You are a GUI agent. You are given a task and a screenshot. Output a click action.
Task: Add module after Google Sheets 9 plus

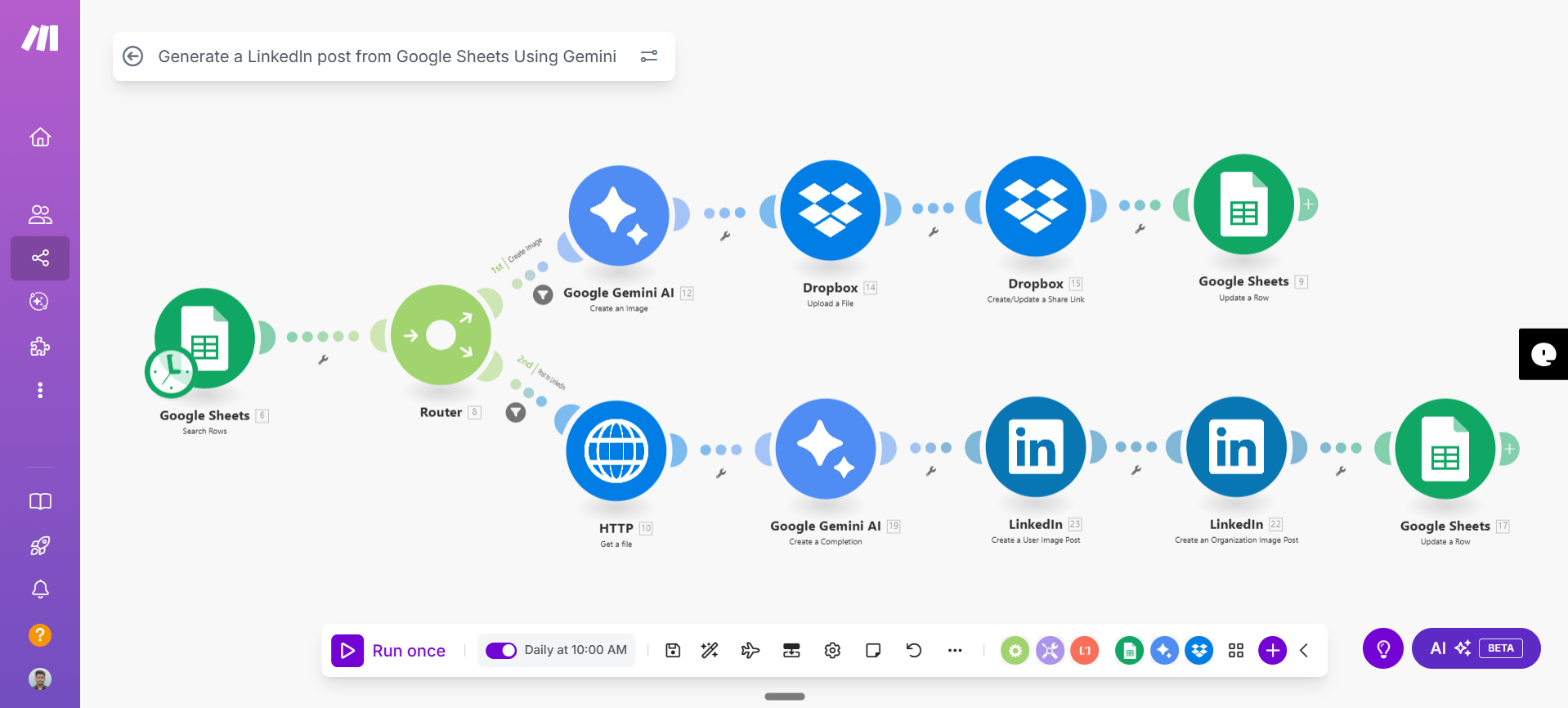click(x=1308, y=204)
